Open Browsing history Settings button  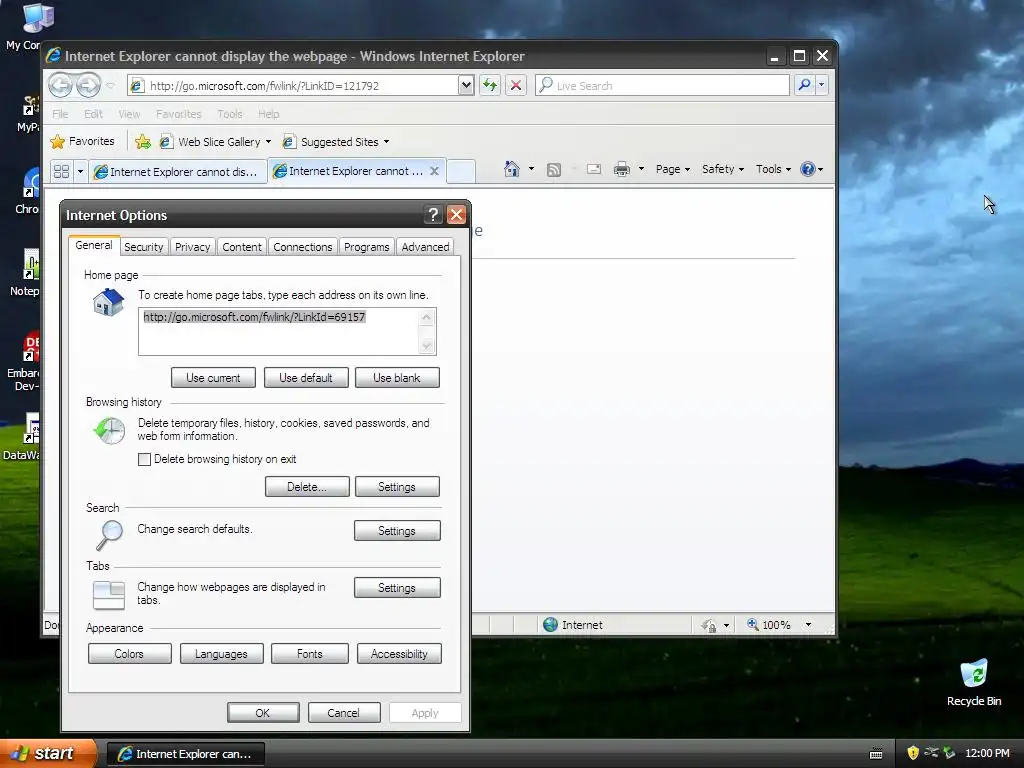(397, 487)
